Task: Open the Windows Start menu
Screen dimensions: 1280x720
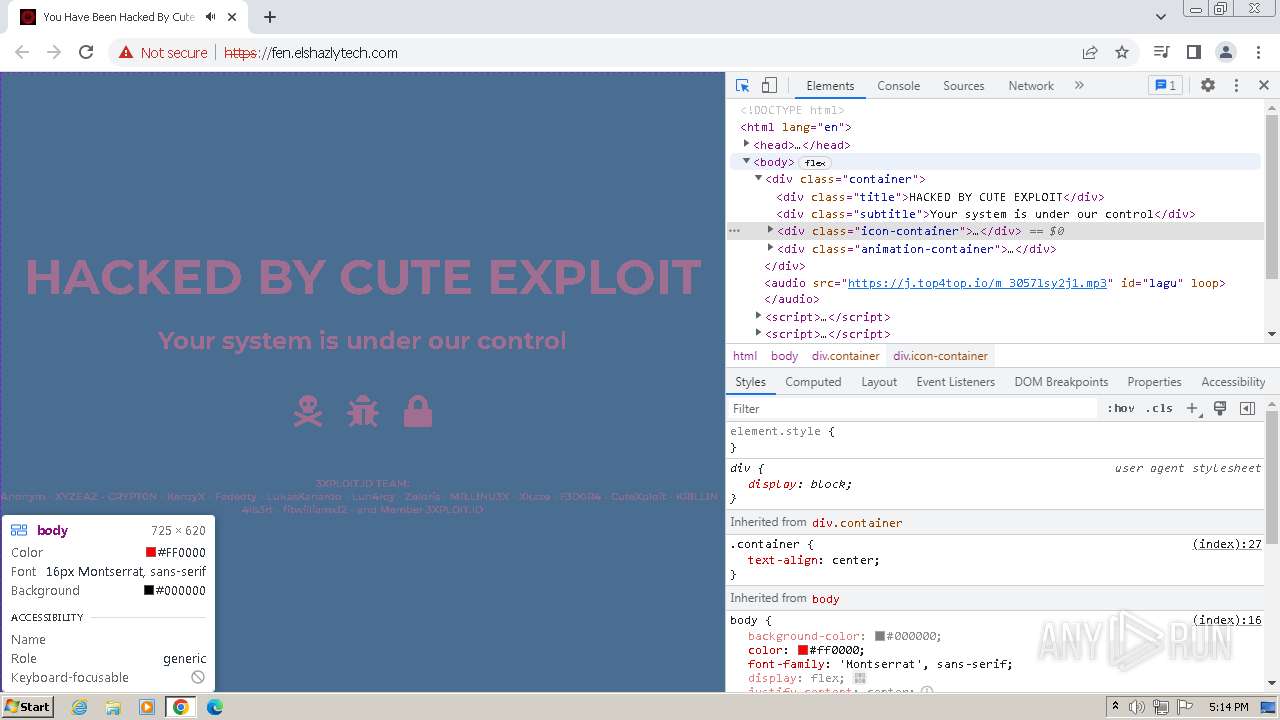Action: (x=28, y=706)
